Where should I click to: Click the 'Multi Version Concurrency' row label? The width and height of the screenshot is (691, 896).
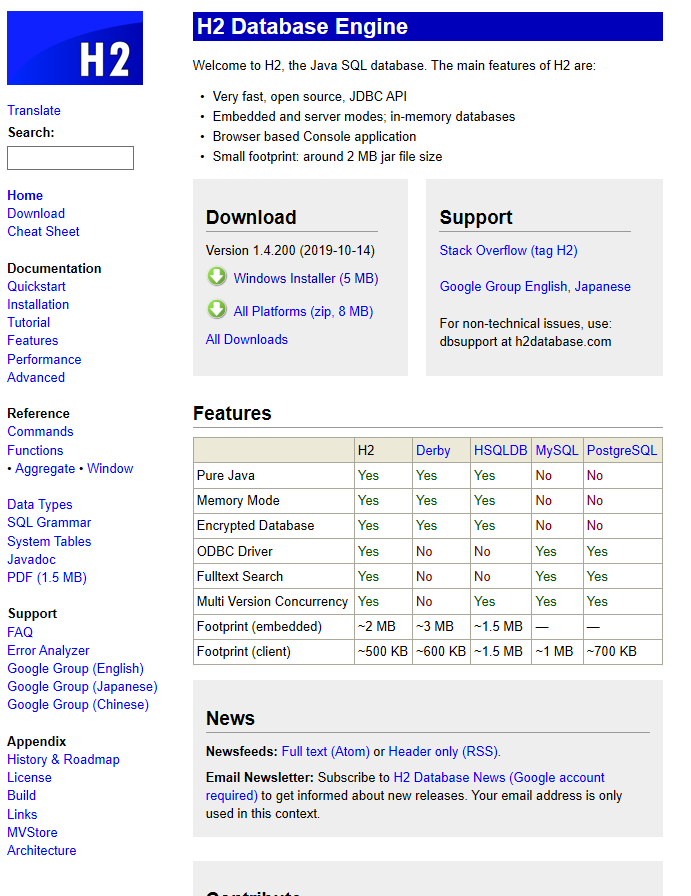coord(272,602)
